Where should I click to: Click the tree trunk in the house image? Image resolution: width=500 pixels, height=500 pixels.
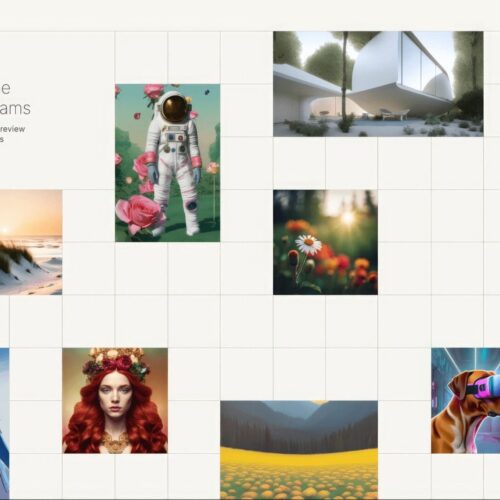(x=345, y=75)
